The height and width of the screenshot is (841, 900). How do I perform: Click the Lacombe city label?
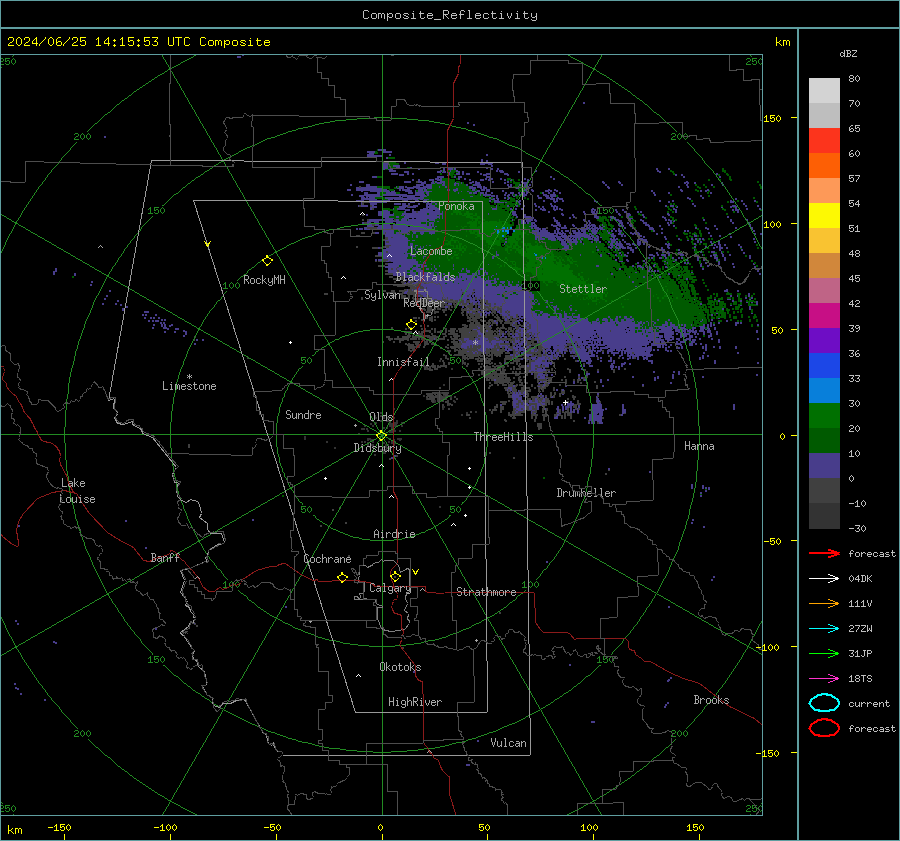pyautogui.click(x=431, y=251)
